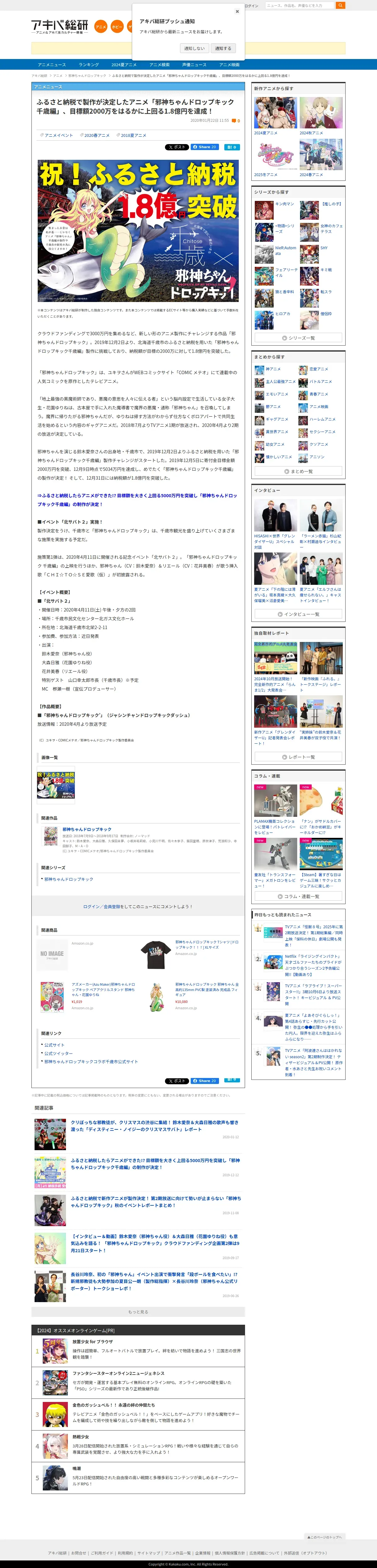This screenshot has width=377, height=1568.
Task: Click the 【推しの子】 series thumbnail
Action: pos(309,210)
